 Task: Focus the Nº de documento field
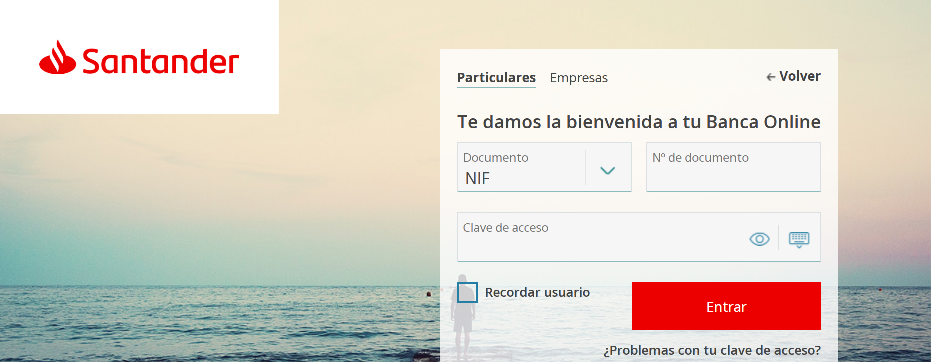tap(733, 167)
